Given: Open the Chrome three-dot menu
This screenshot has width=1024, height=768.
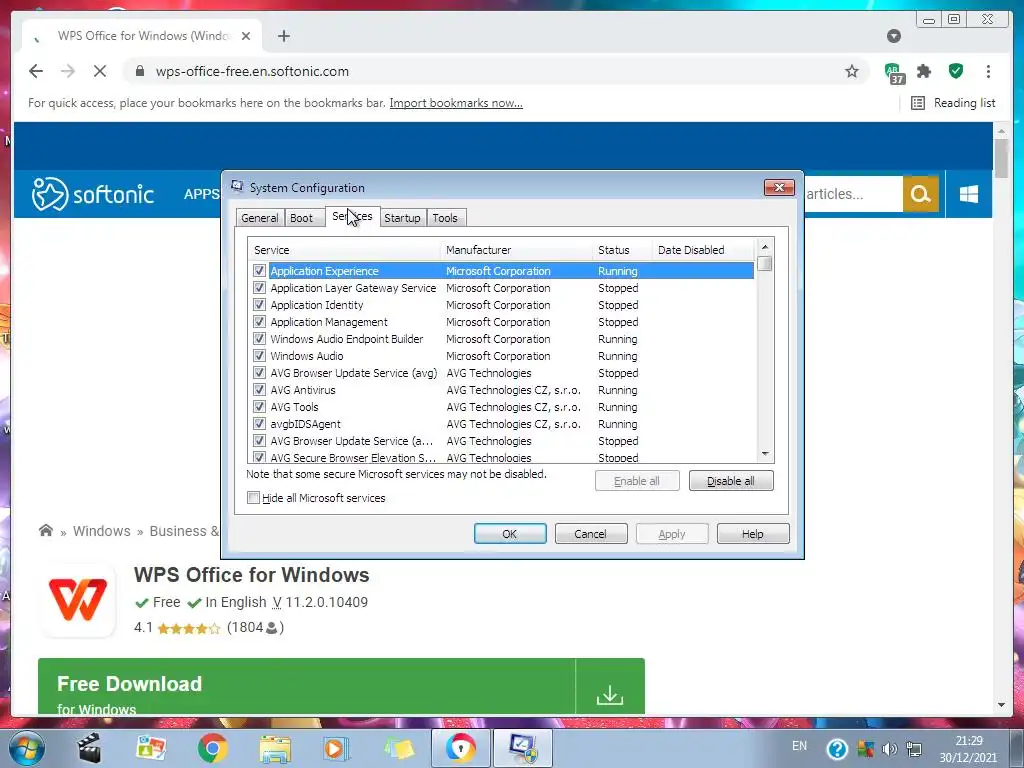Looking at the screenshot, I should pyautogui.click(x=988, y=71).
